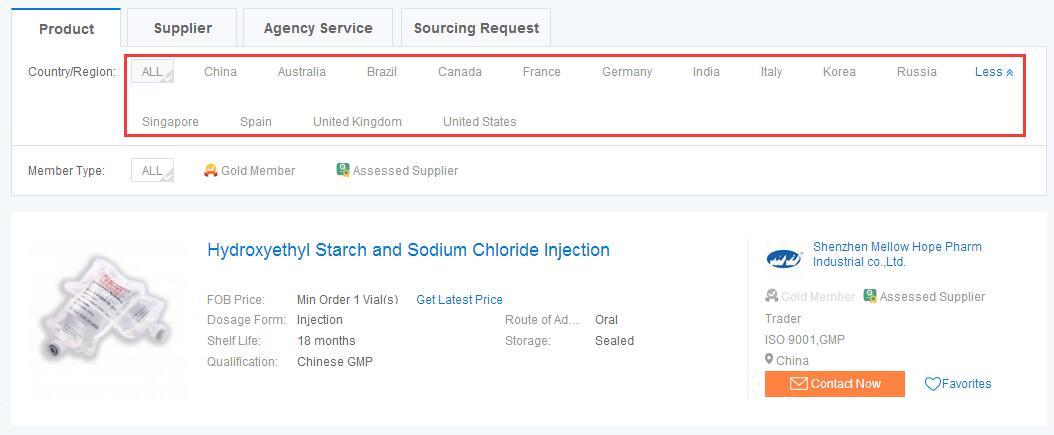
Task: Click the location pin icon near China
Action: coord(769,360)
